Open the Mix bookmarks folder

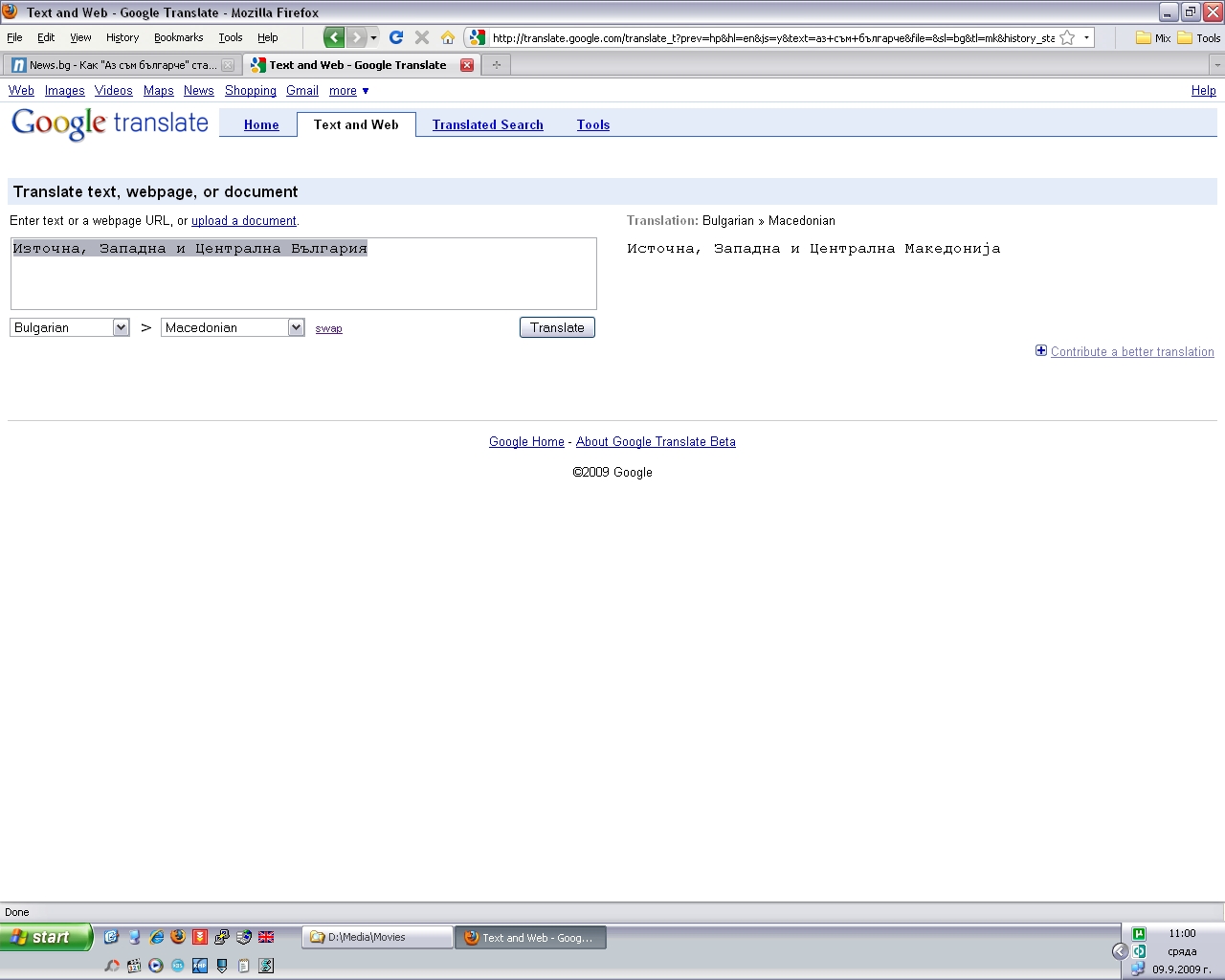[x=1153, y=38]
